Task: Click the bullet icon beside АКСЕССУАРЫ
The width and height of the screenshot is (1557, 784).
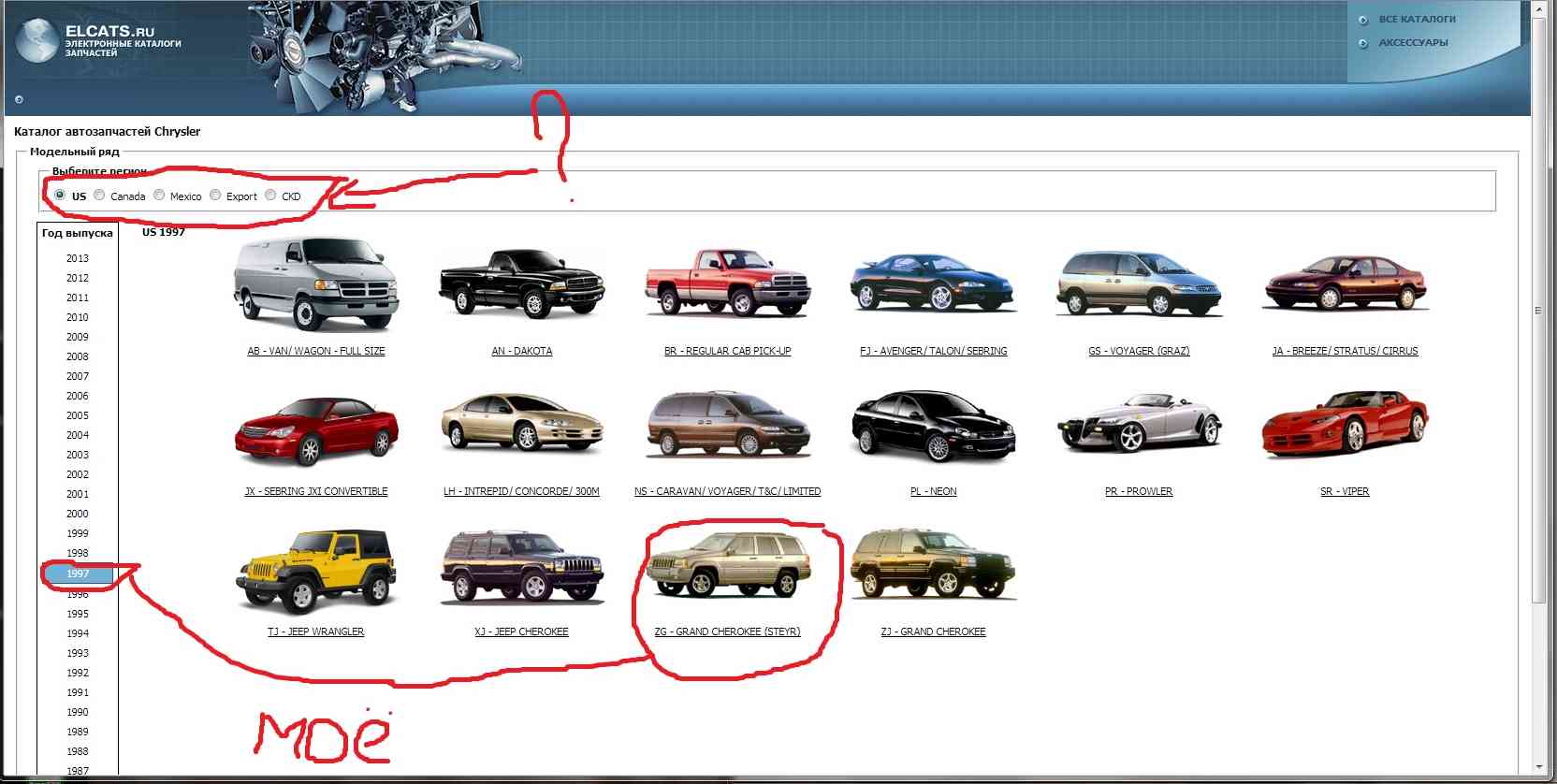Action: (1362, 43)
